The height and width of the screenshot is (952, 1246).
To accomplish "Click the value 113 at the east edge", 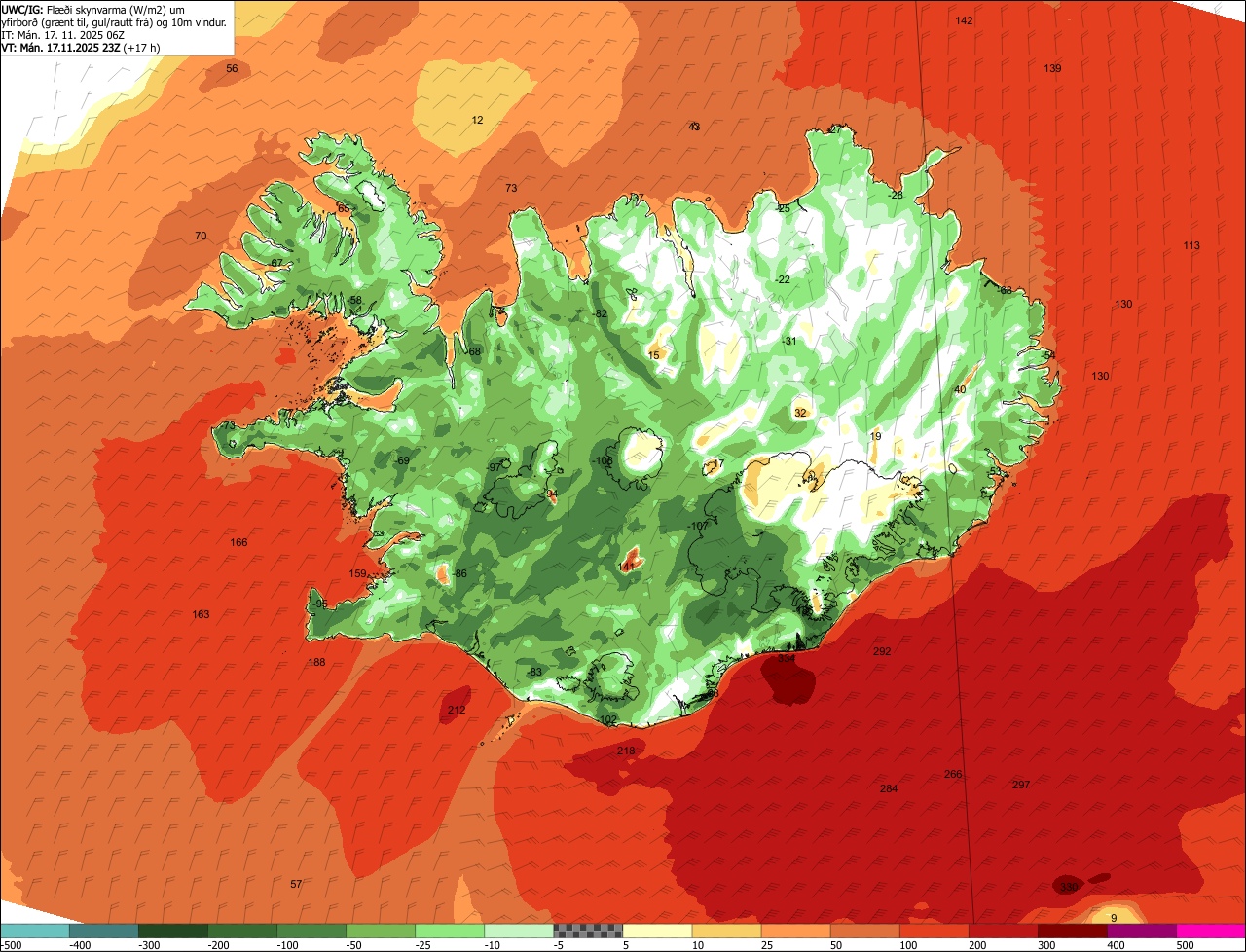I will coord(1191,245).
